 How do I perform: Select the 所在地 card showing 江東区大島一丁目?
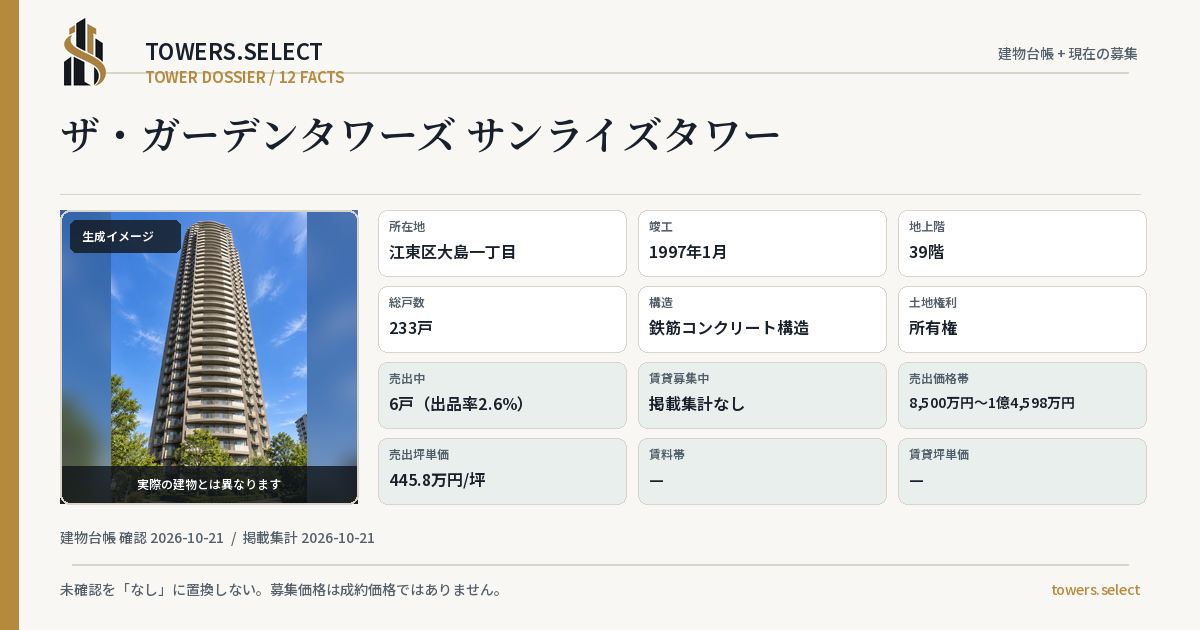[x=502, y=243]
